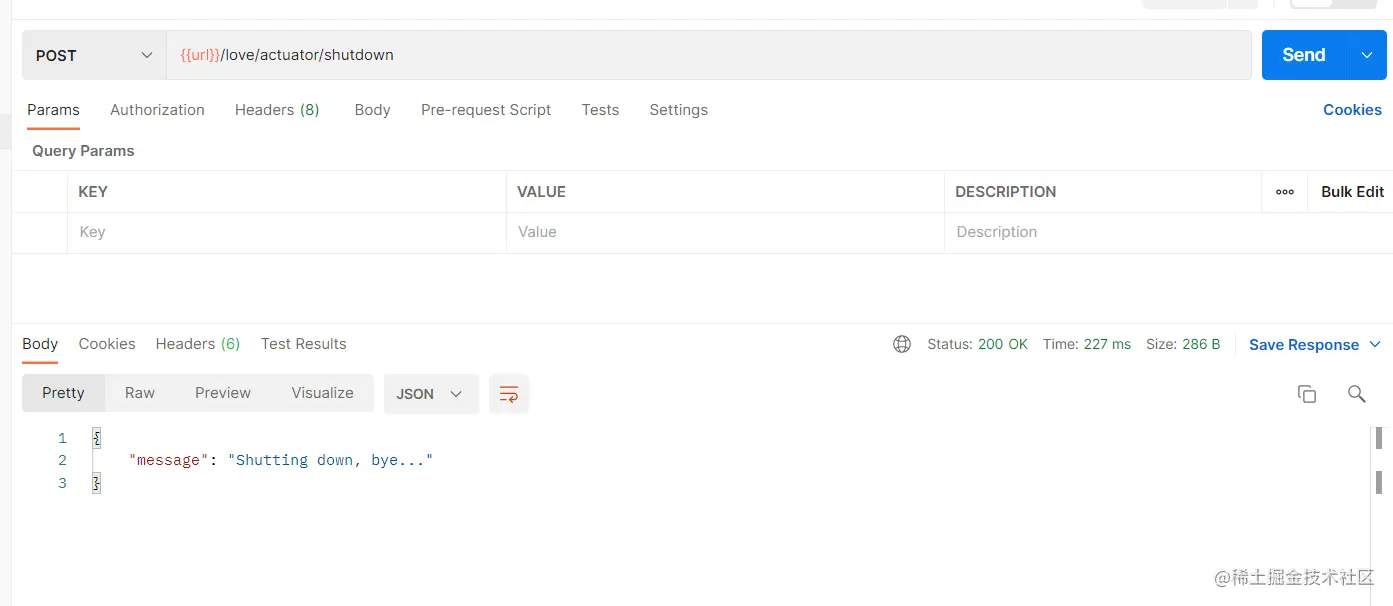Switch to the request Body tab
This screenshot has width=1393, height=606.
(372, 110)
